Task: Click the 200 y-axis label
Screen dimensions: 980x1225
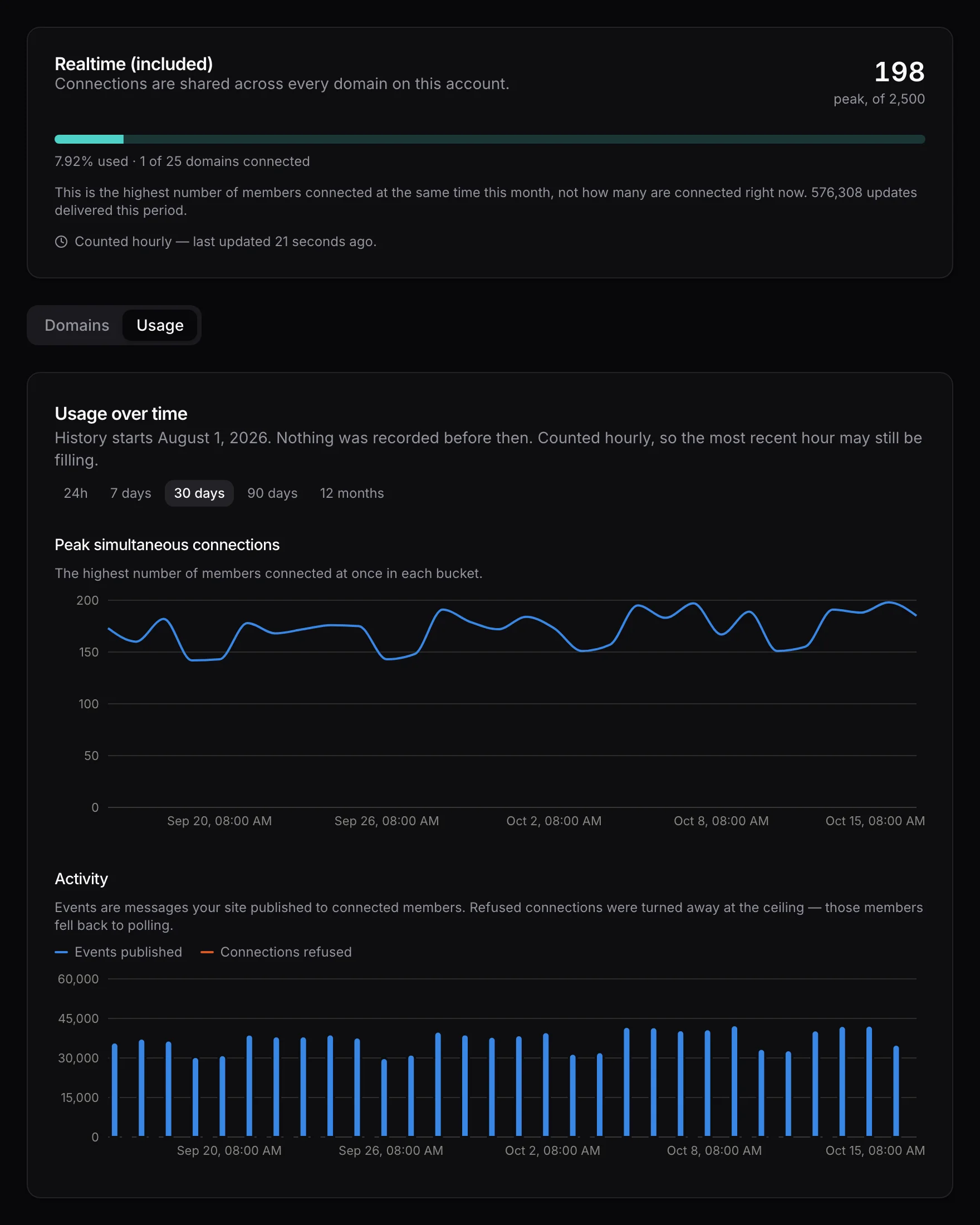Action: [87, 601]
